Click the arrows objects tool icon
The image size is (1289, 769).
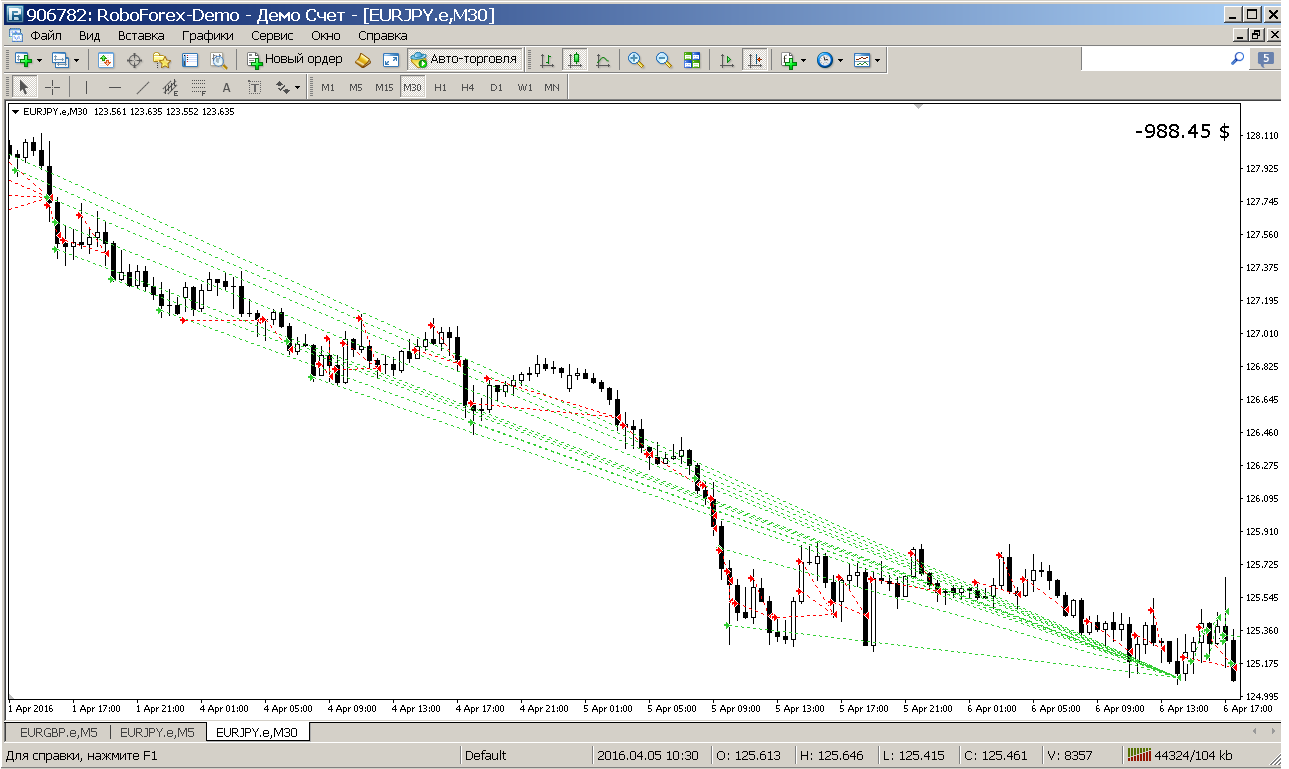(x=282, y=87)
